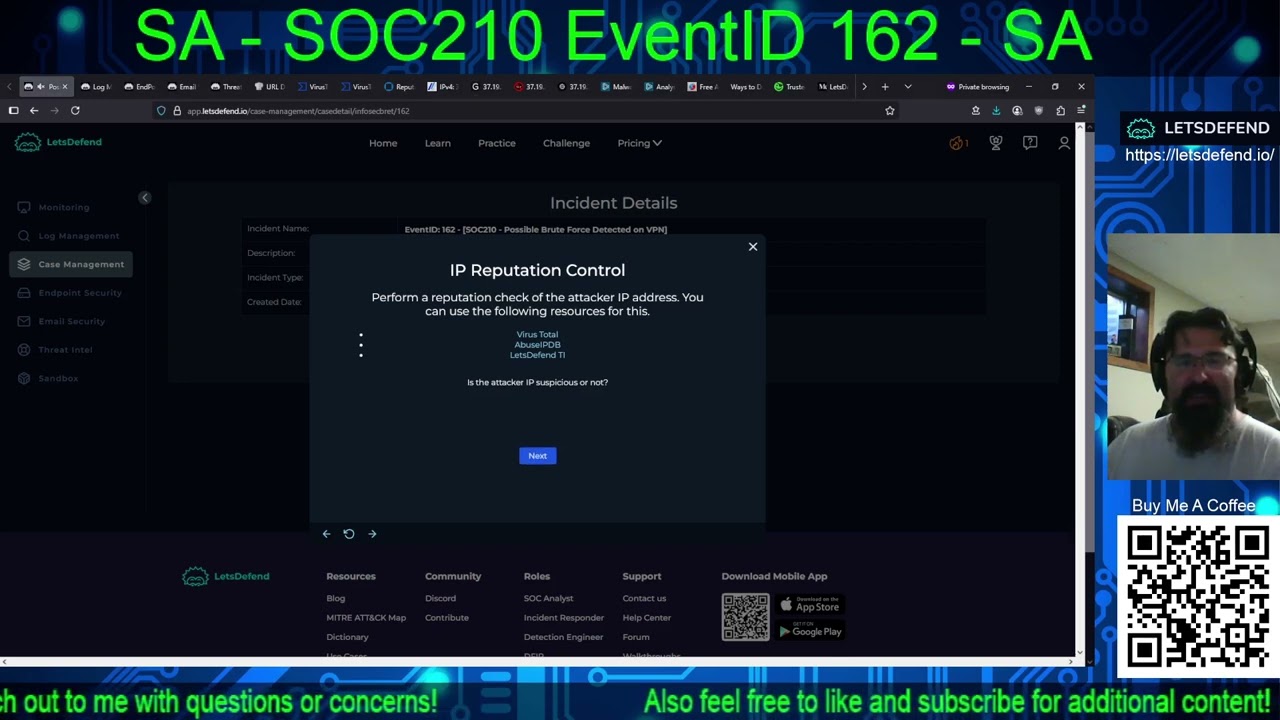Open the Home menu item
1280x720 pixels.
click(383, 143)
